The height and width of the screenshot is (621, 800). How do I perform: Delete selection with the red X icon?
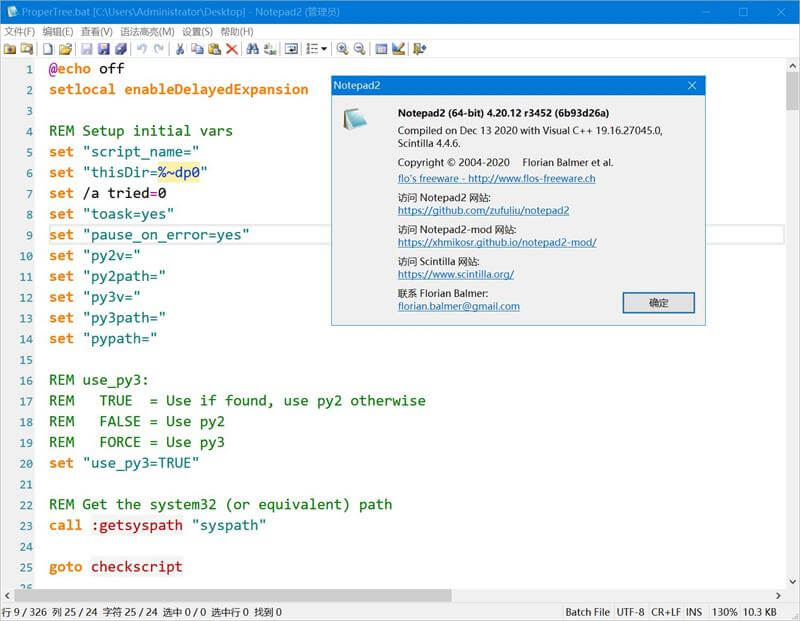(232, 49)
